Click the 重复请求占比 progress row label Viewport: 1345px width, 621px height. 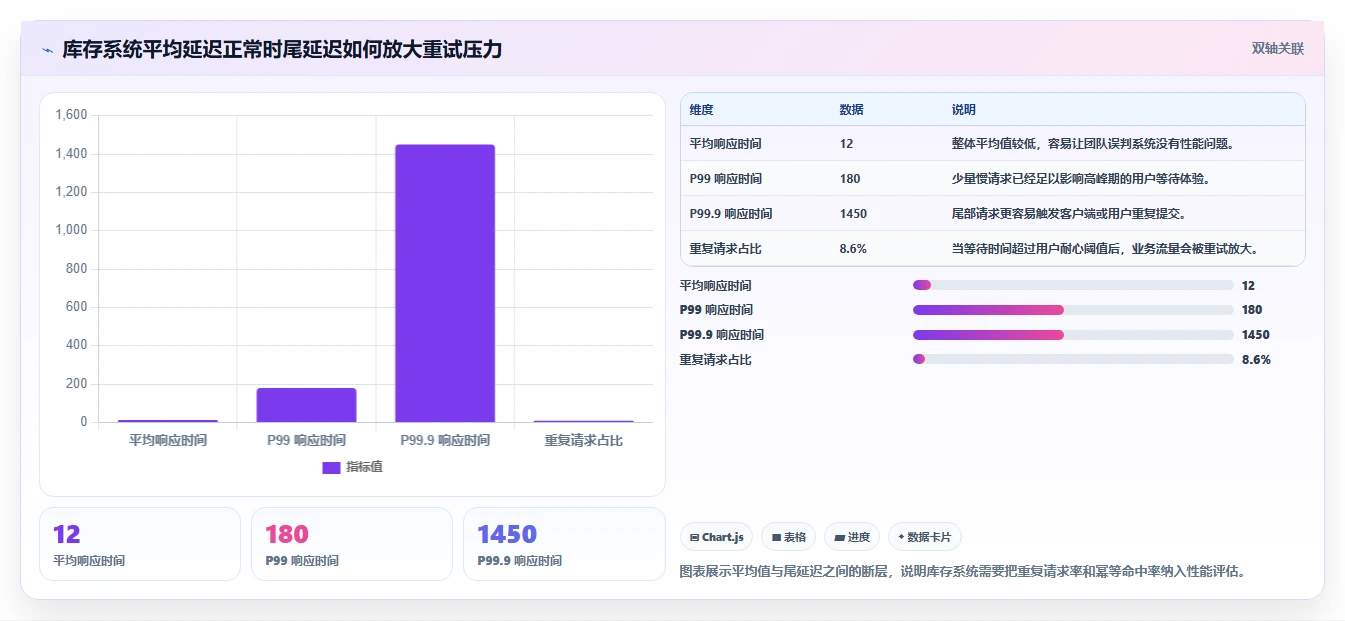[715, 359]
